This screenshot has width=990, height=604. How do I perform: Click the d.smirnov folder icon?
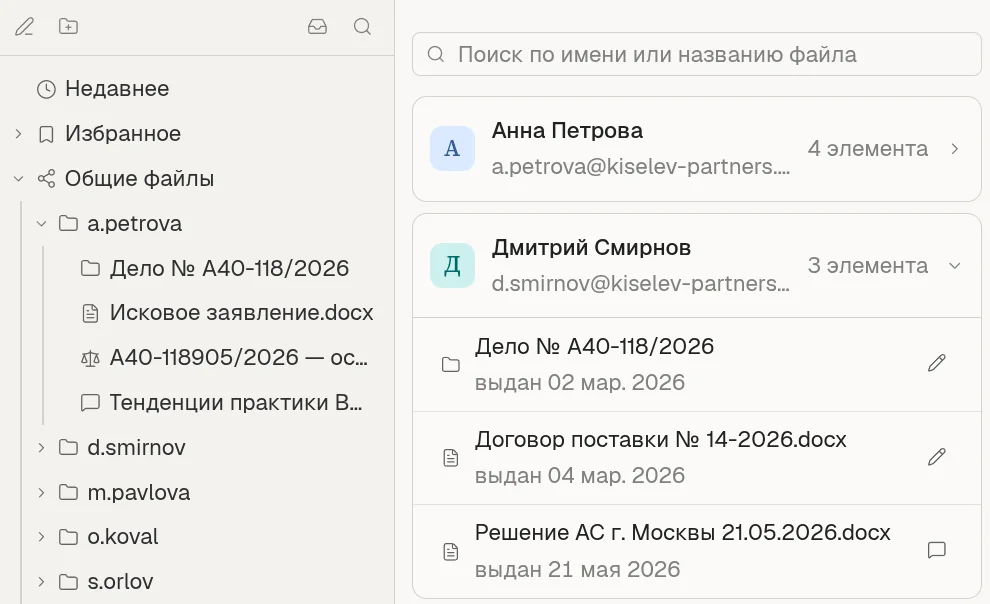(68, 447)
